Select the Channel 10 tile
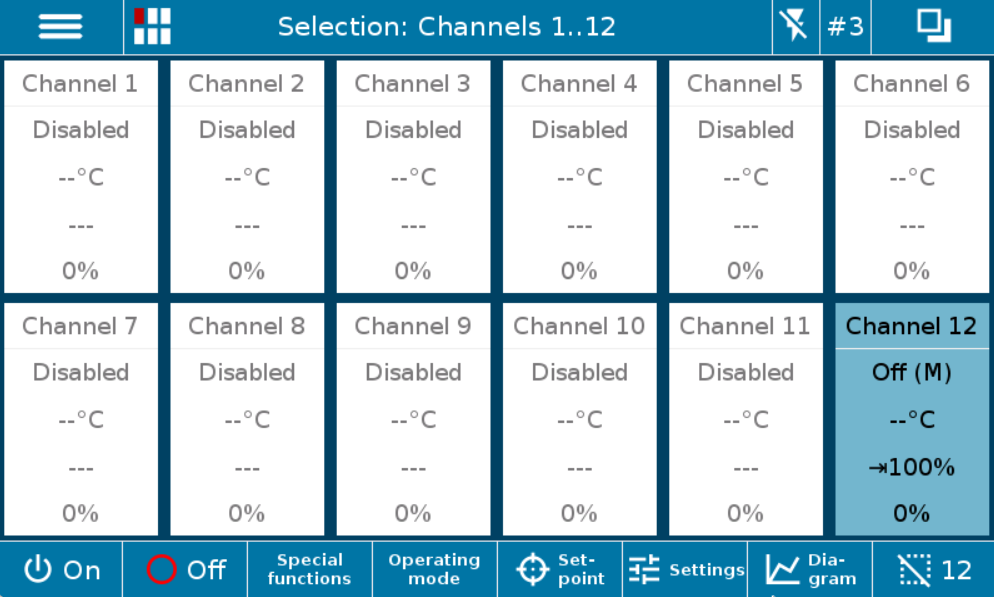Screen dimensions: 994x597 point(579,419)
